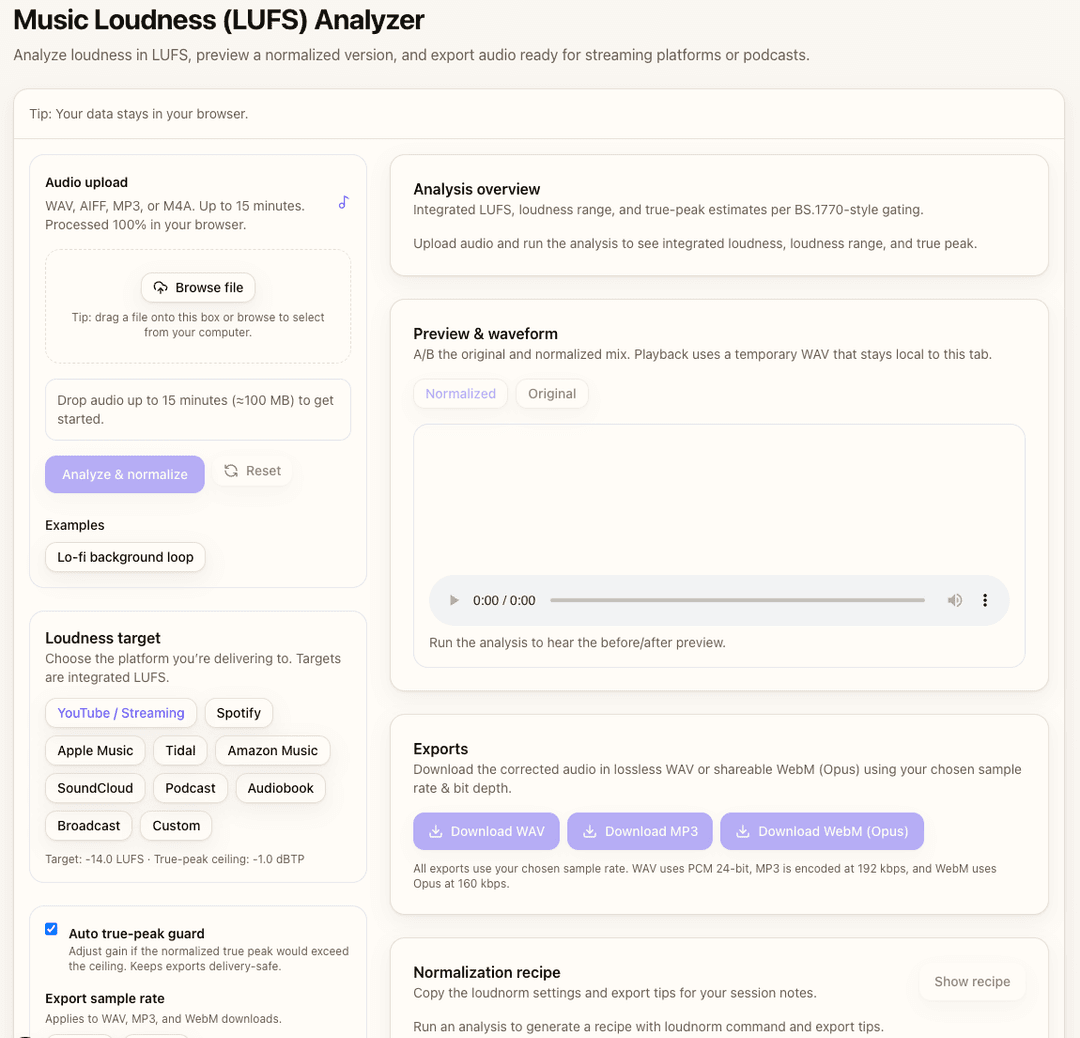Click the music note icon in Audio upload
Viewport: 1080px width, 1038px height.
click(x=343, y=202)
